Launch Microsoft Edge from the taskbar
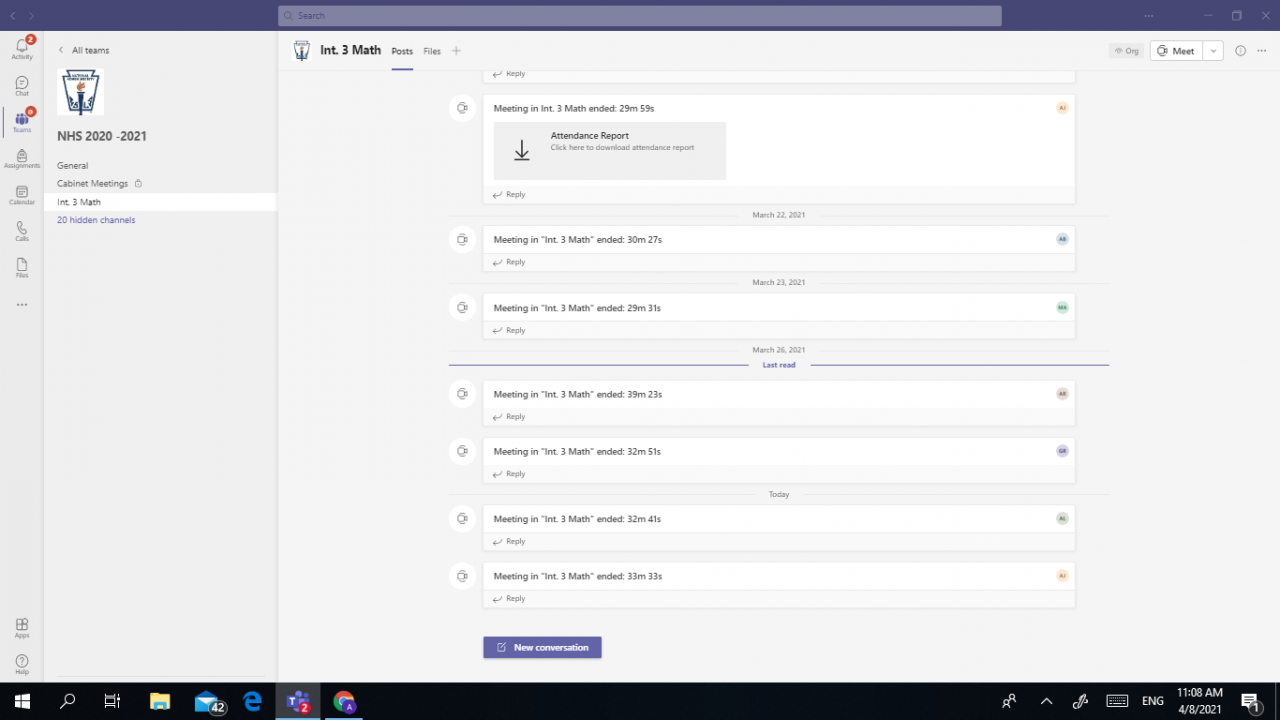This screenshot has height=720, width=1280. click(x=253, y=701)
